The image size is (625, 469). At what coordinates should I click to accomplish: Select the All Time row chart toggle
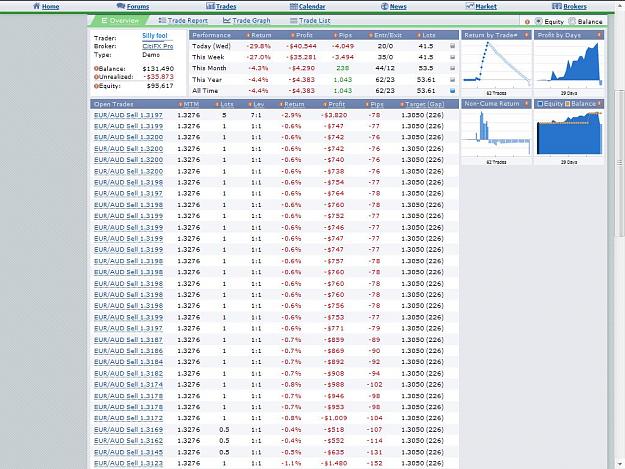(452, 90)
